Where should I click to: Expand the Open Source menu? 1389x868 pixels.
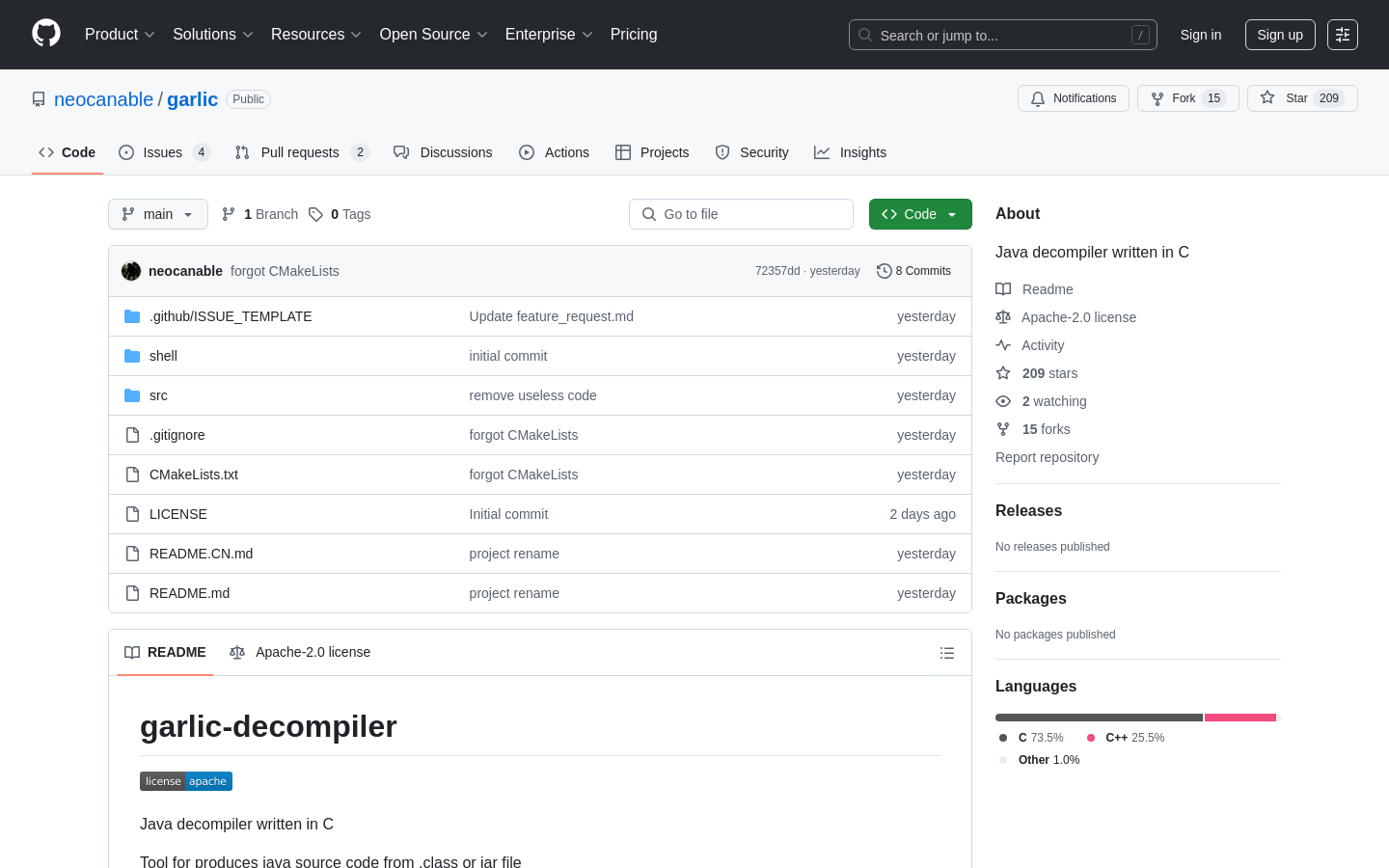pos(433,35)
